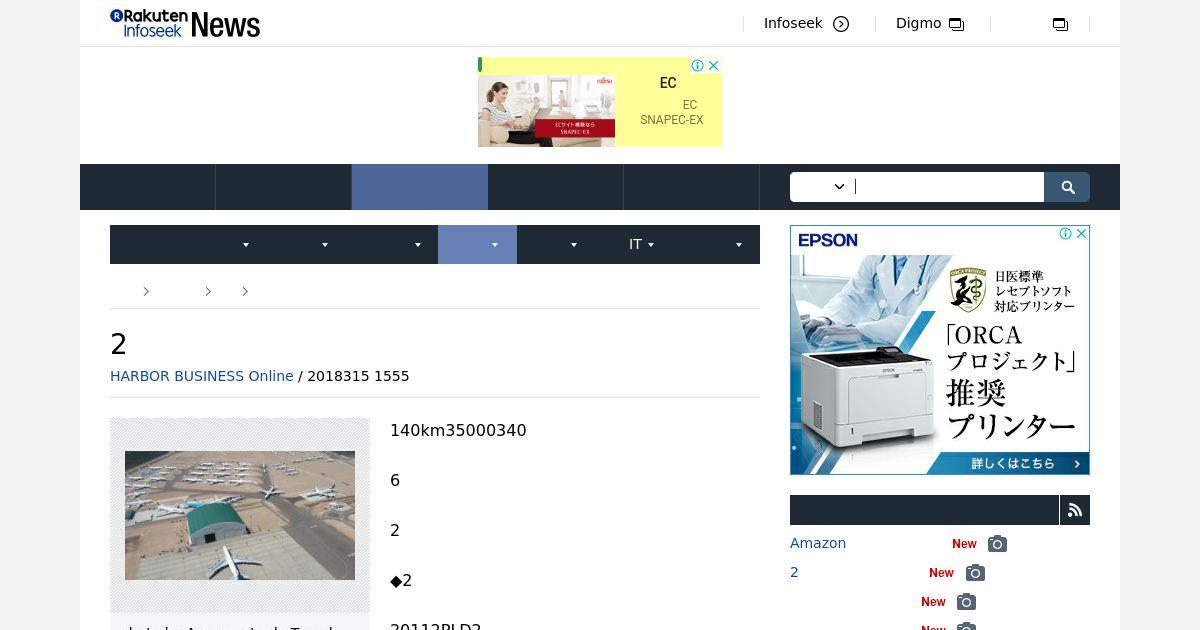Click the circled arrow icon beside Infoseek
The width and height of the screenshot is (1200, 630).
[841, 24]
